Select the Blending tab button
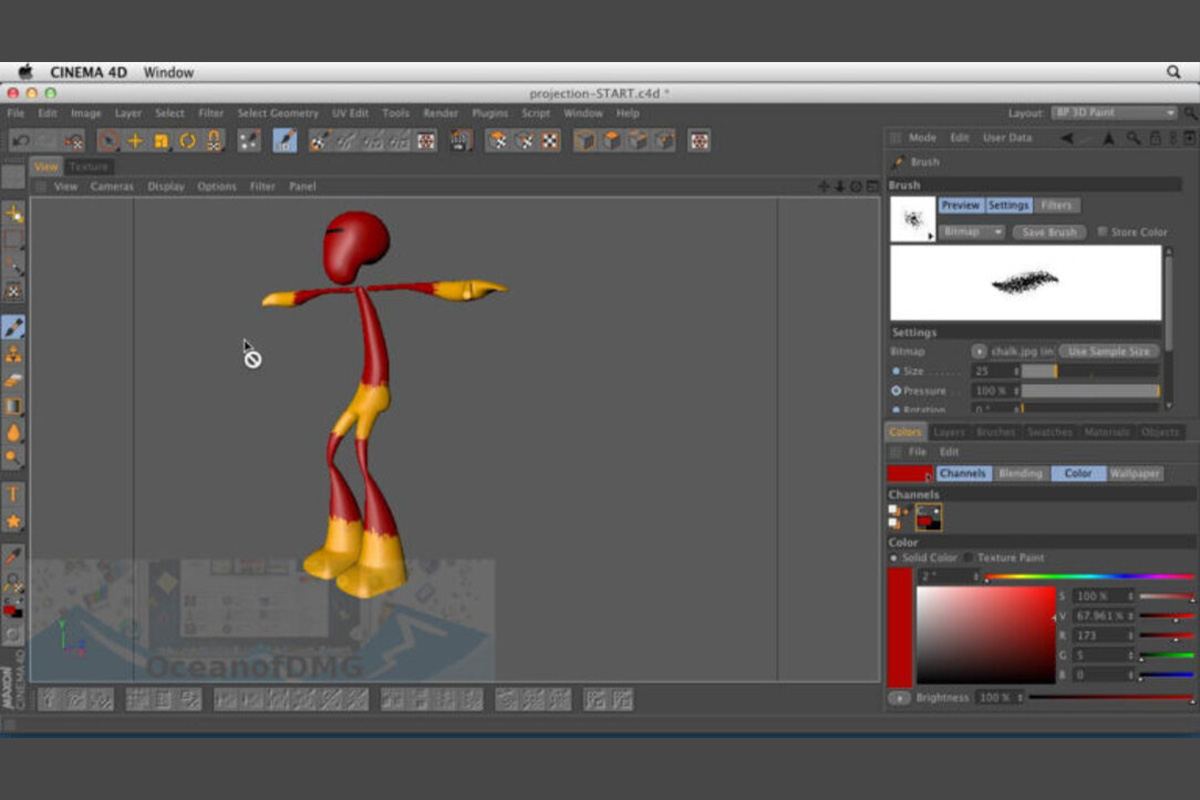 tap(1020, 473)
